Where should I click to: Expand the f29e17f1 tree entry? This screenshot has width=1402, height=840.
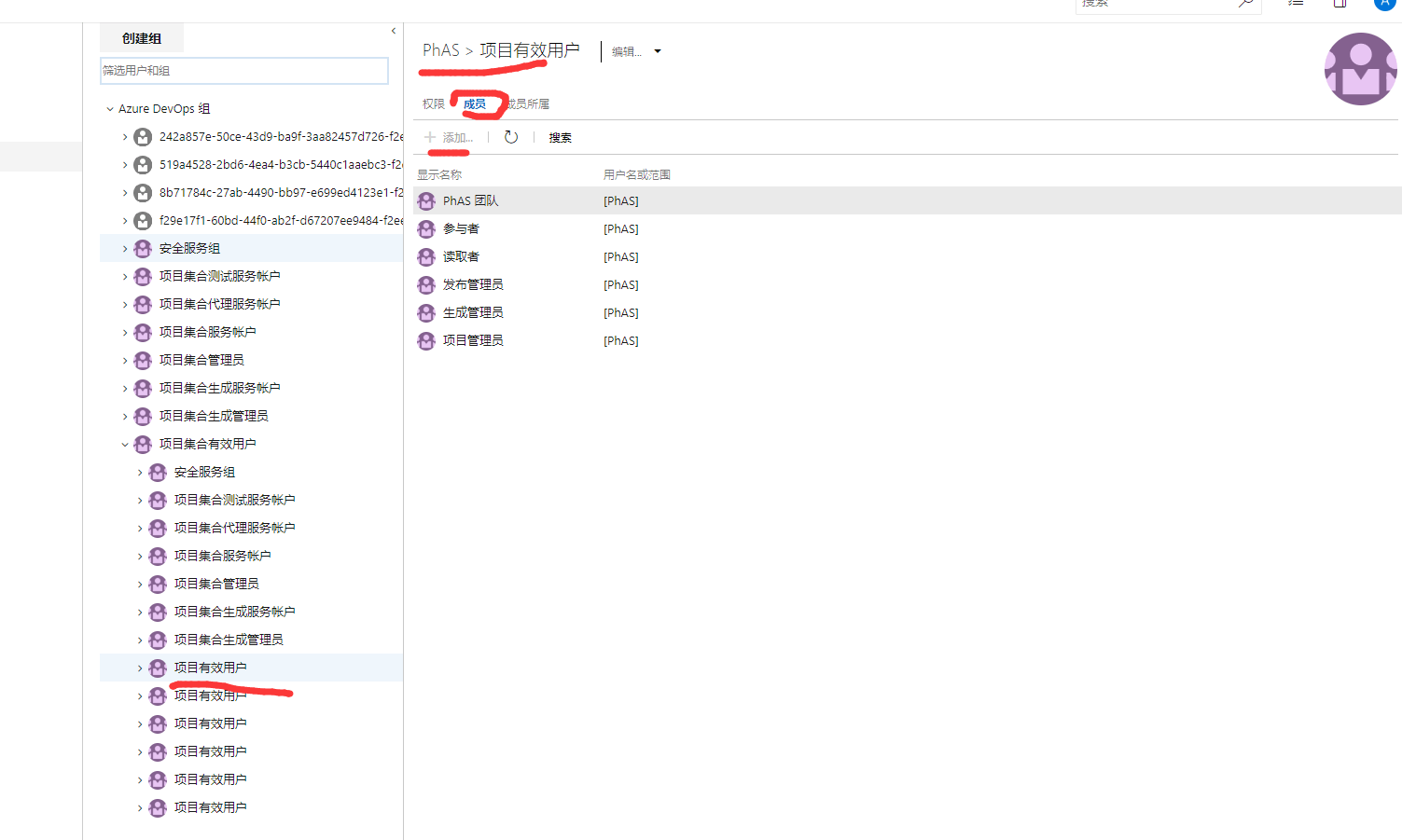125,221
